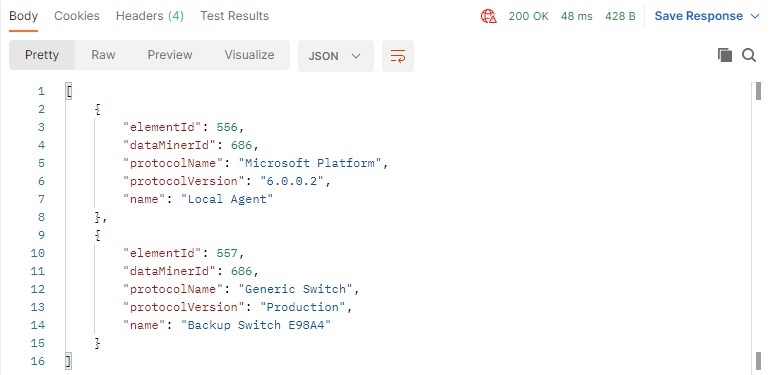Click the "Microsoft Platform" value
The image size is (772, 375).
[x=310, y=163]
